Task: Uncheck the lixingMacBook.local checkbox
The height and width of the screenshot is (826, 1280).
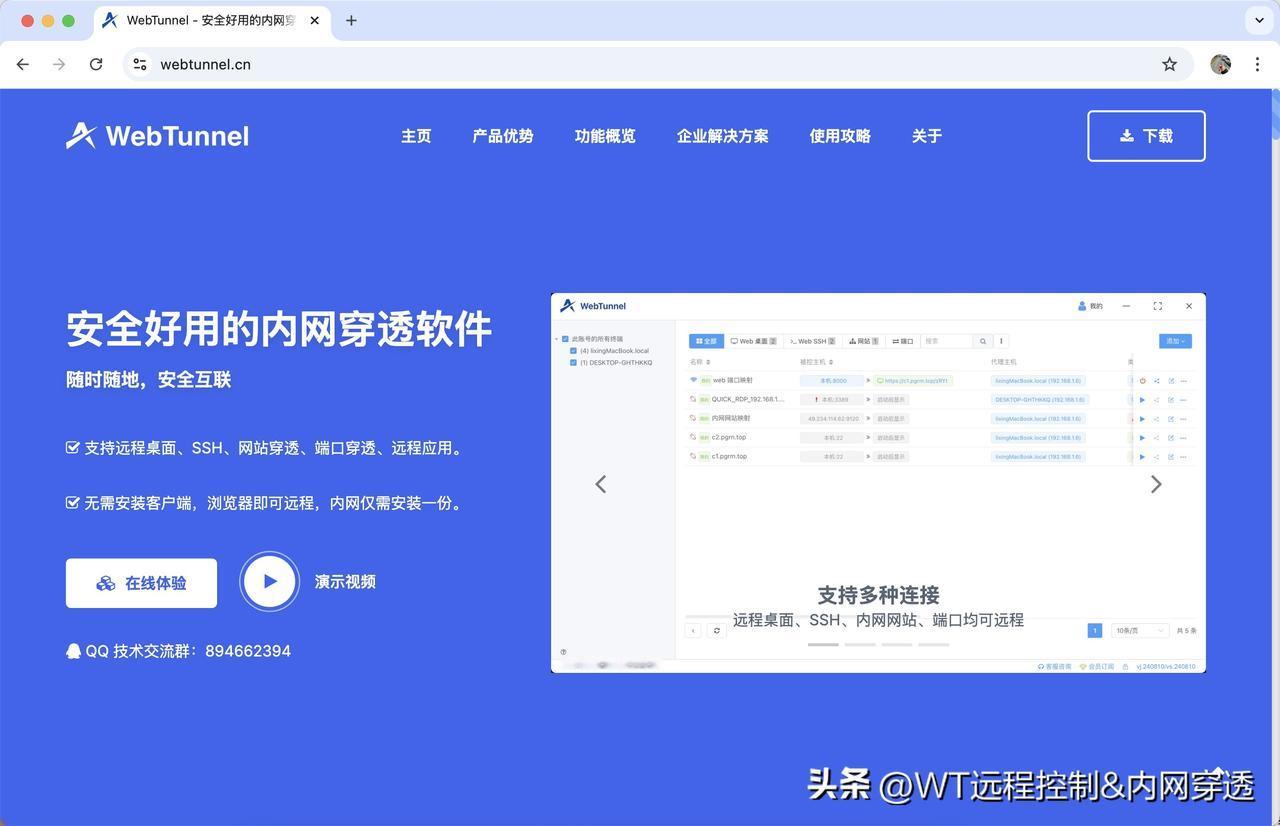Action: tap(574, 350)
